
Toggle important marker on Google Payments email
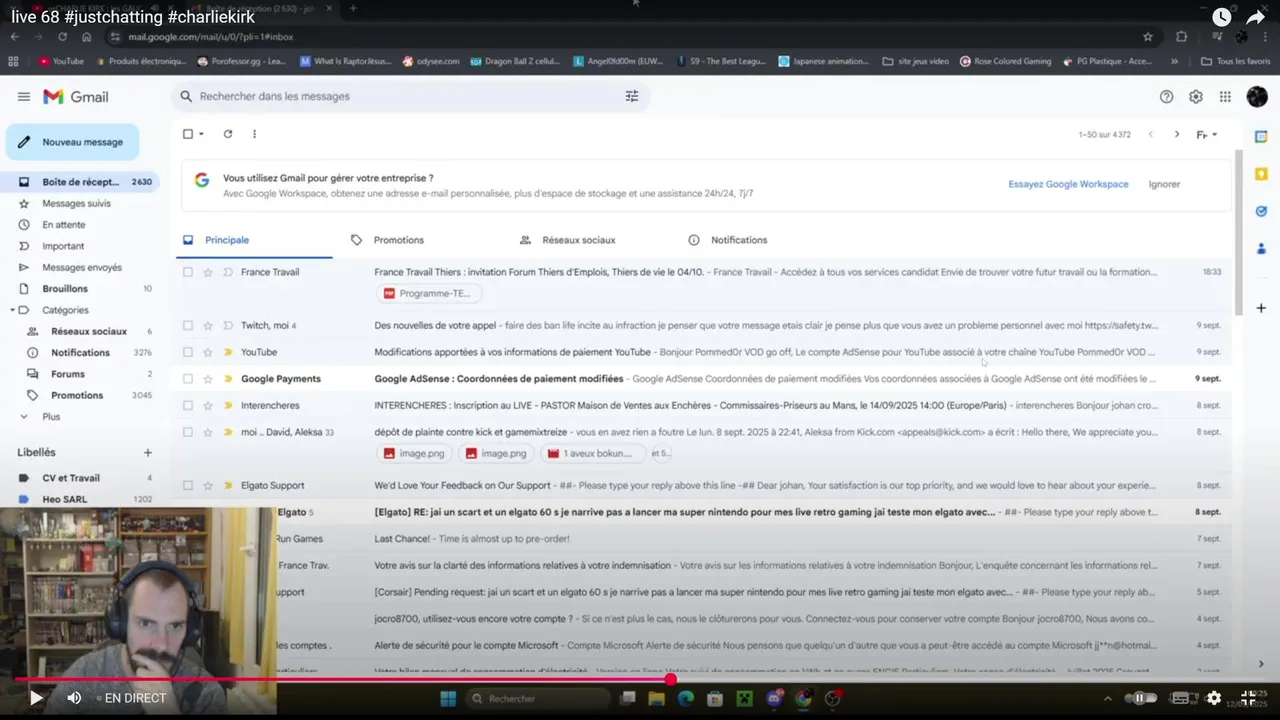coord(228,379)
